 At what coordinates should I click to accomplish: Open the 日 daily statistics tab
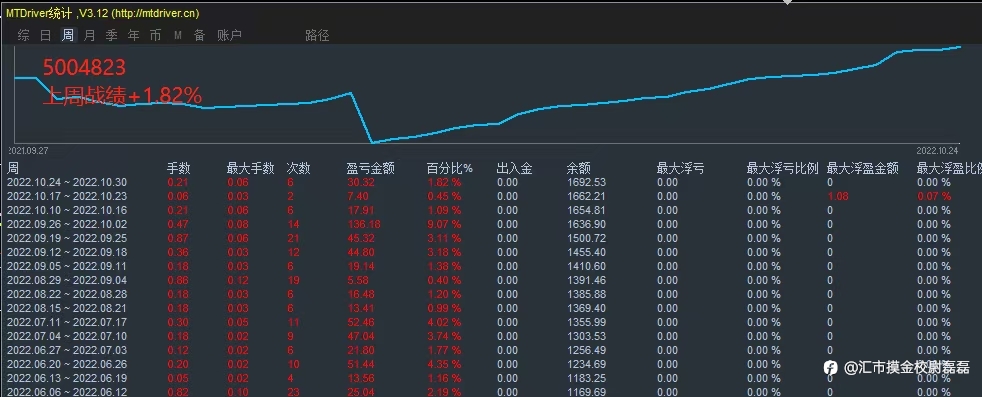tap(46, 36)
